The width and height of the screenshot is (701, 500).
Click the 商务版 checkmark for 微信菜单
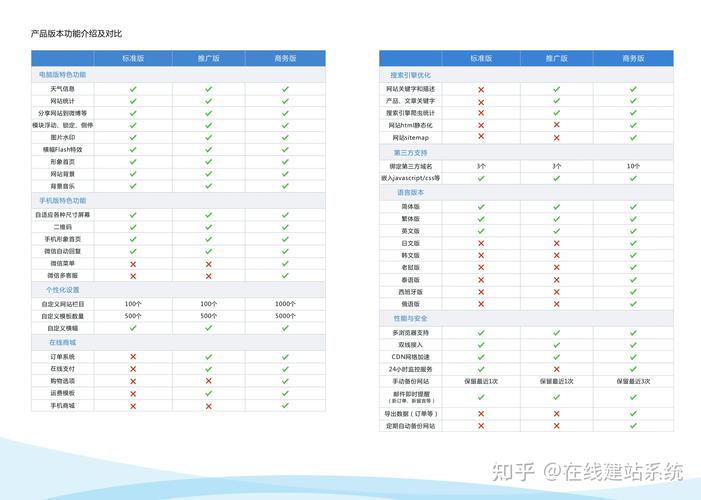coord(285,264)
